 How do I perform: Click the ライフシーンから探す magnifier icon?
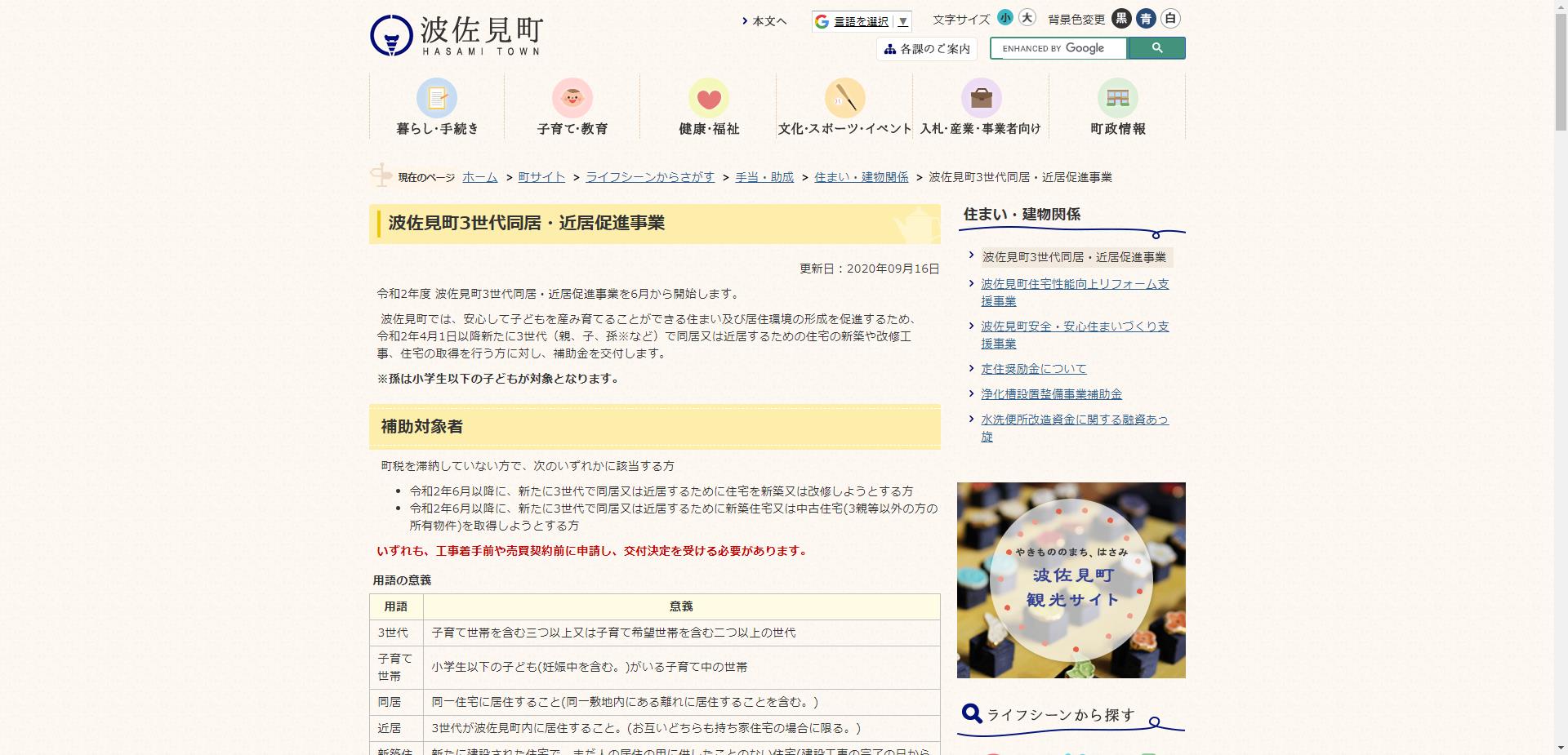click(x=971, y=713)
